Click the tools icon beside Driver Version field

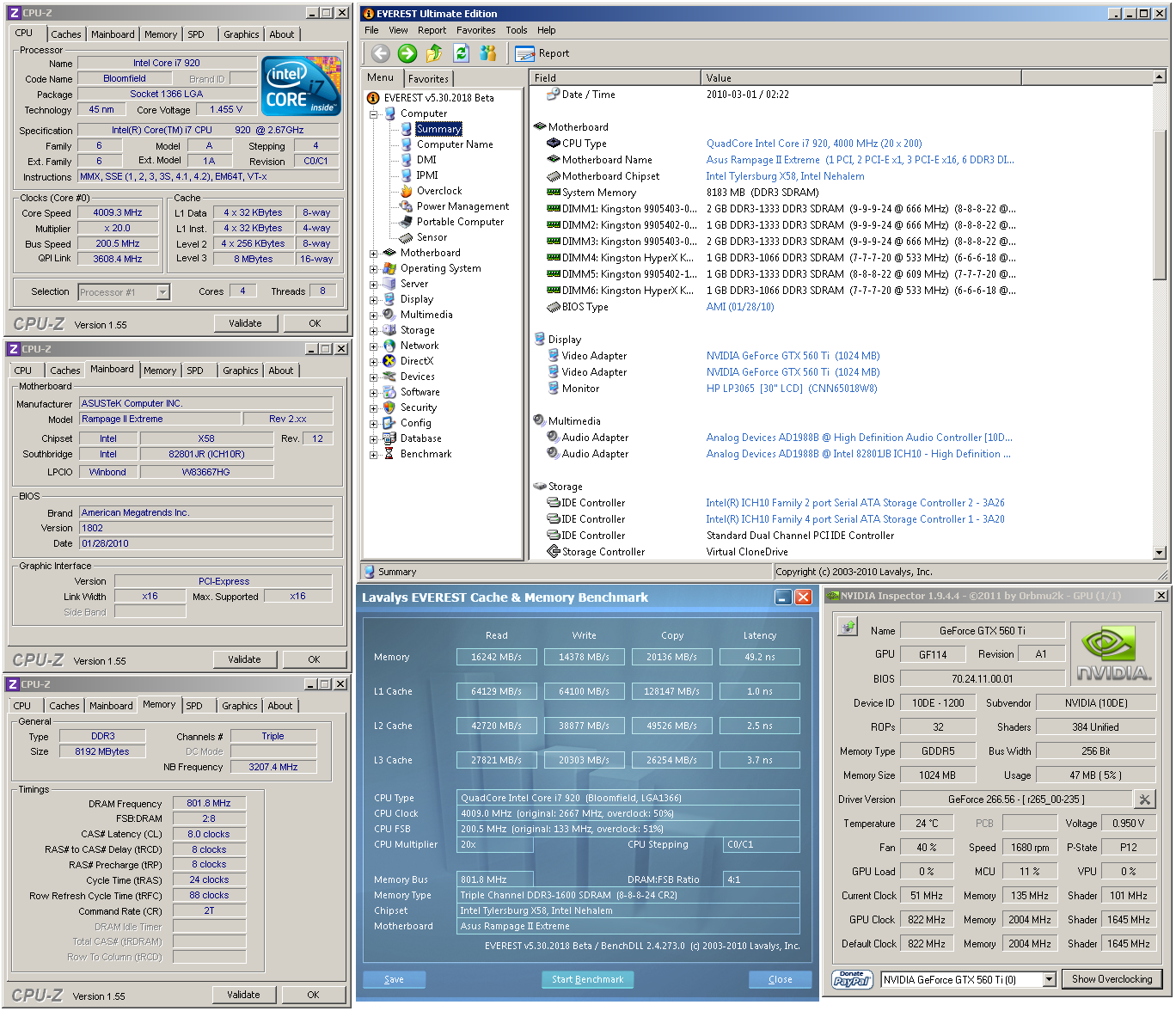(1144, 800)
